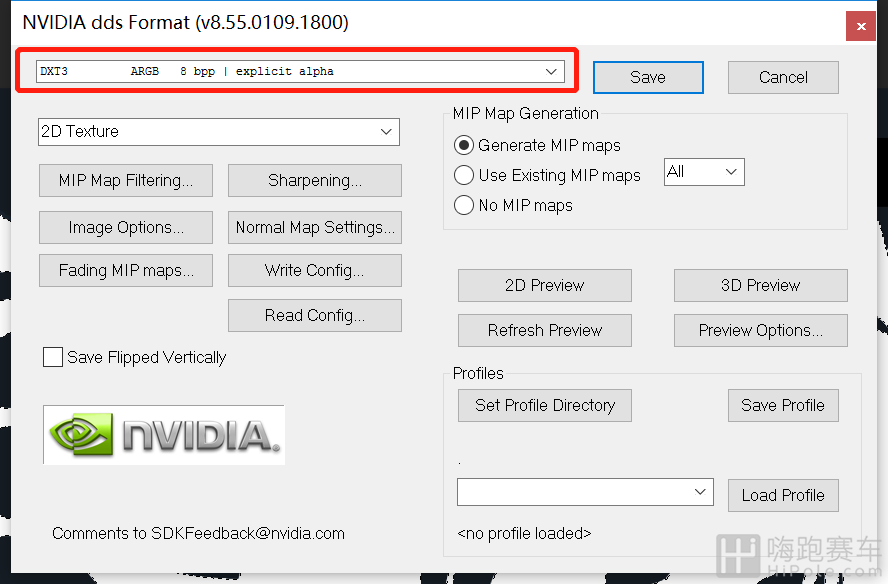This screenshot has height=584, width=888.
Task: Click the NVIDIA logo image
Action: tap(164, 434)
